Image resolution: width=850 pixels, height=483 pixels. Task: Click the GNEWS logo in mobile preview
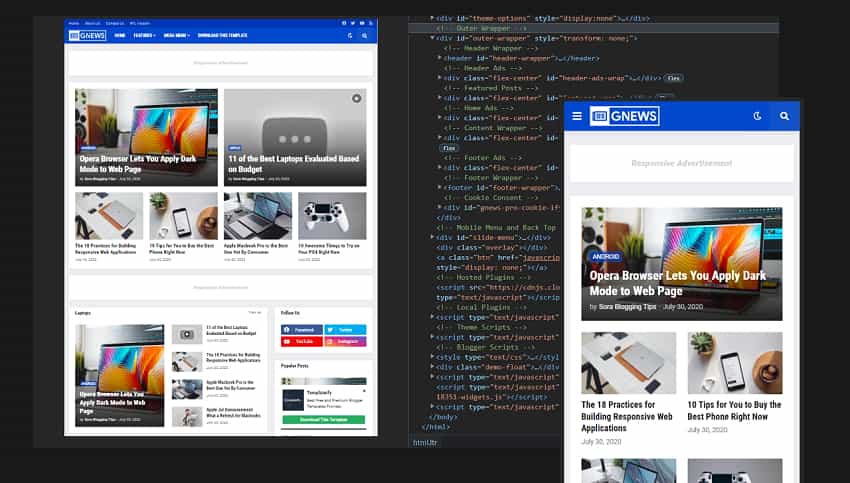[x=624, y=116]
